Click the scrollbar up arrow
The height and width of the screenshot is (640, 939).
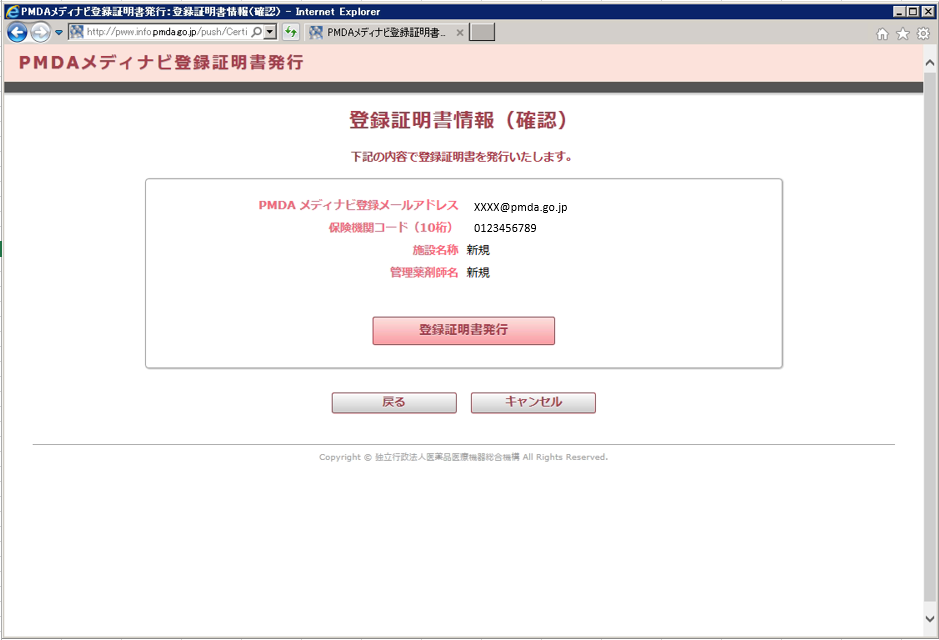tap(930, 62)
